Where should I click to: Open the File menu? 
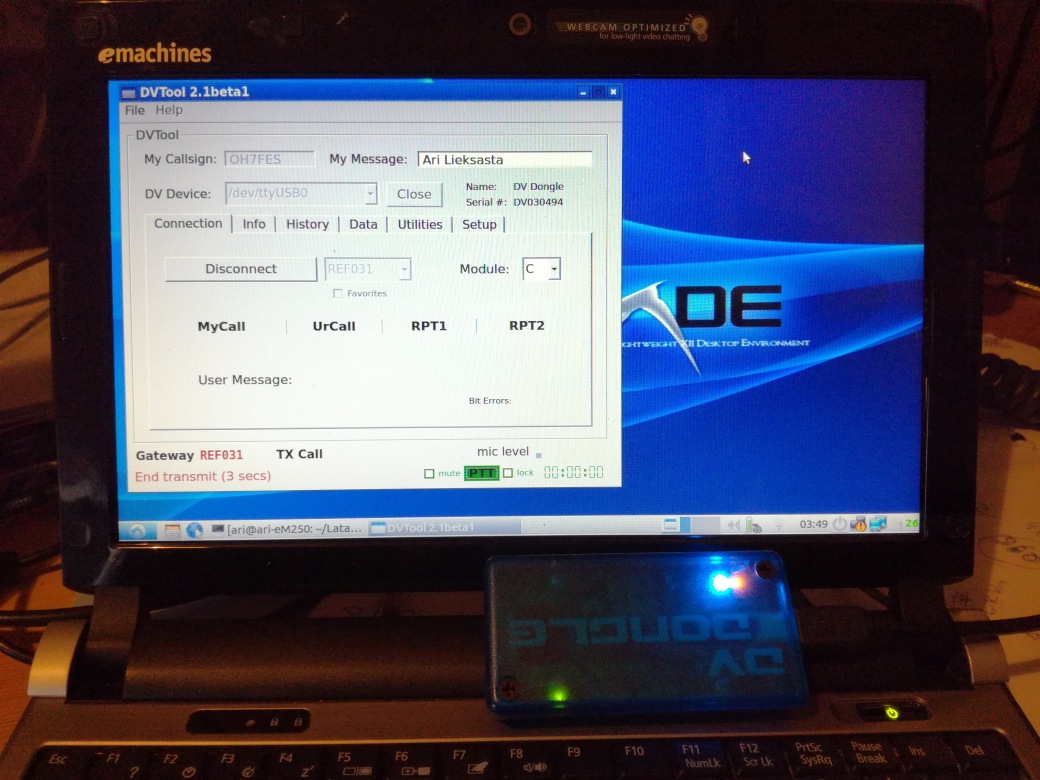(x=135, y=110)
